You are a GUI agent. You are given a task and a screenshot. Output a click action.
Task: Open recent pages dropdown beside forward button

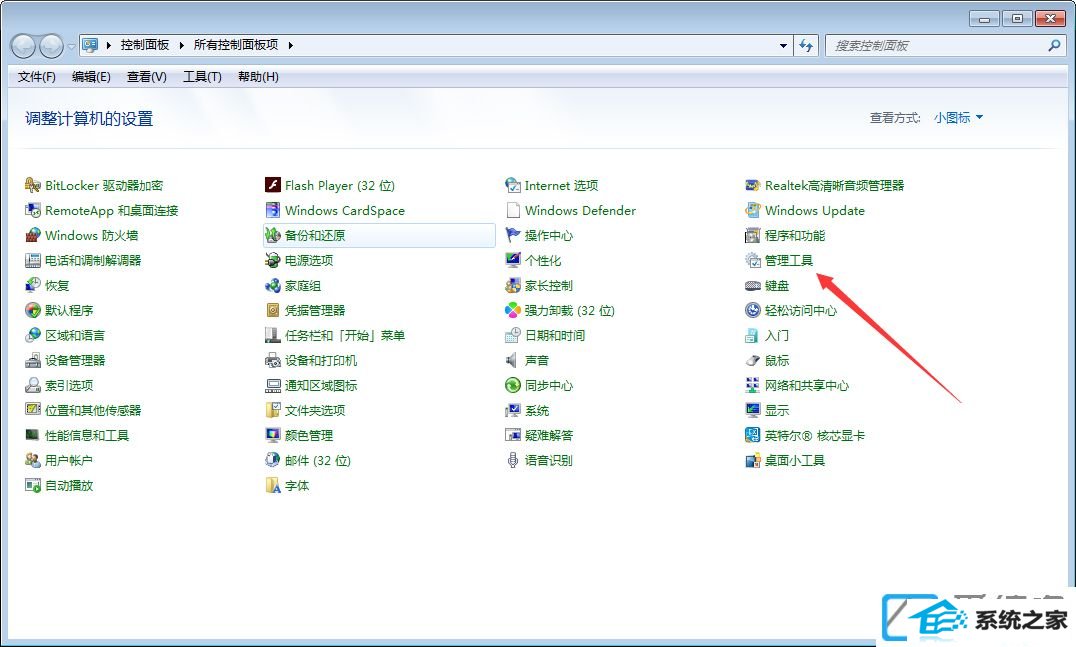[x=71, y=47]
